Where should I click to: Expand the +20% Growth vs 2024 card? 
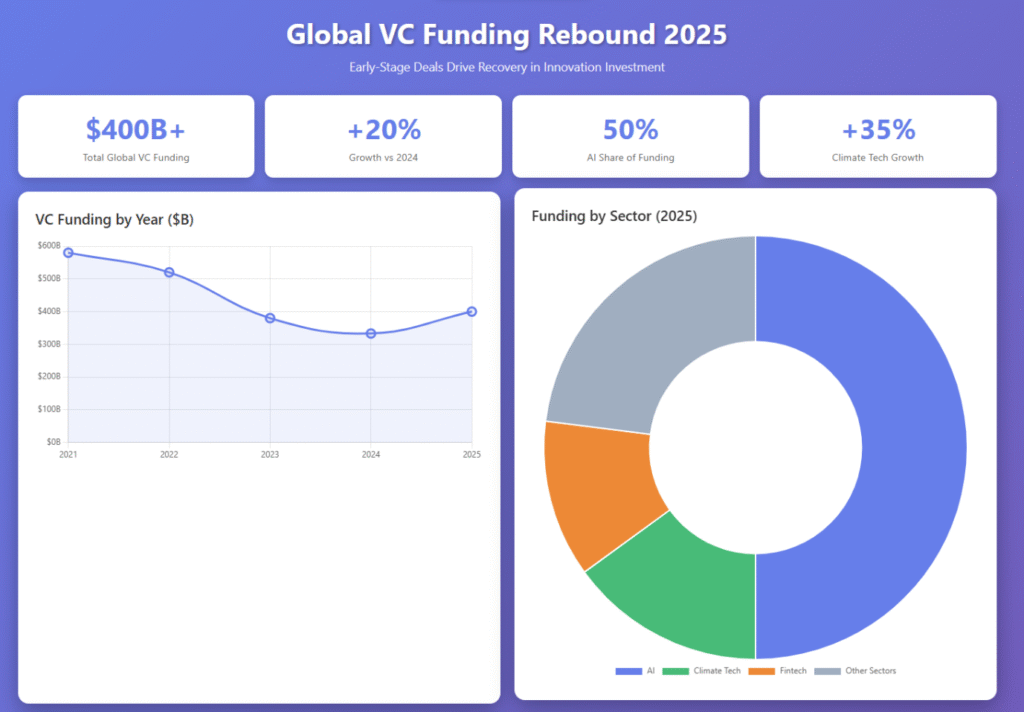tap(383, 136)
